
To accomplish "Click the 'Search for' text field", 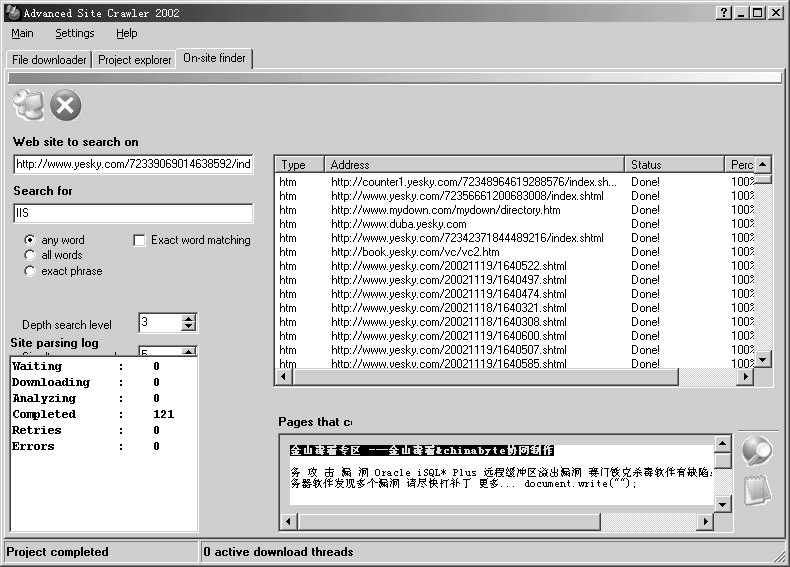I will coord(133,213).
